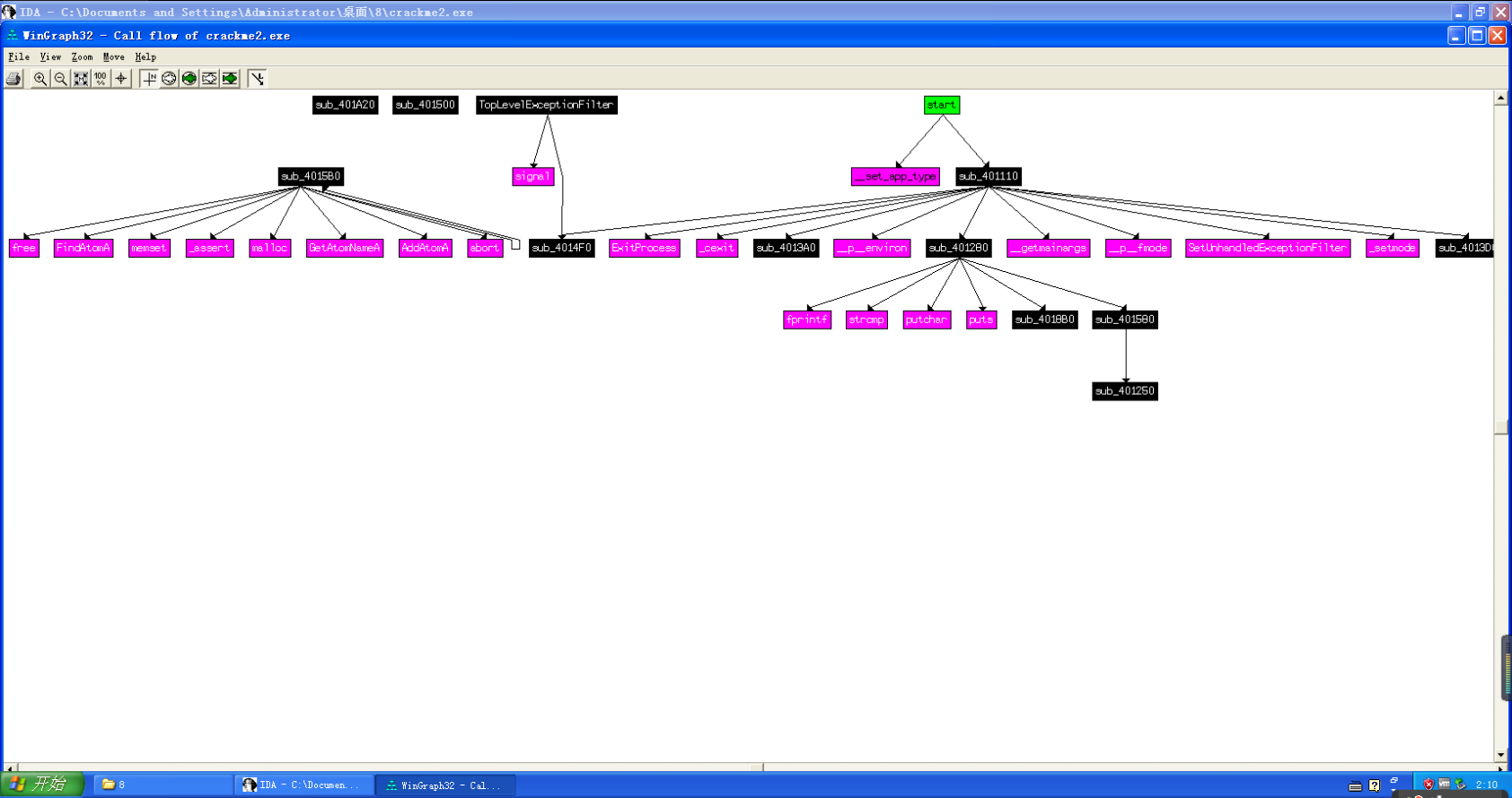Click the keyboard language bar icon

[1355, 785]
